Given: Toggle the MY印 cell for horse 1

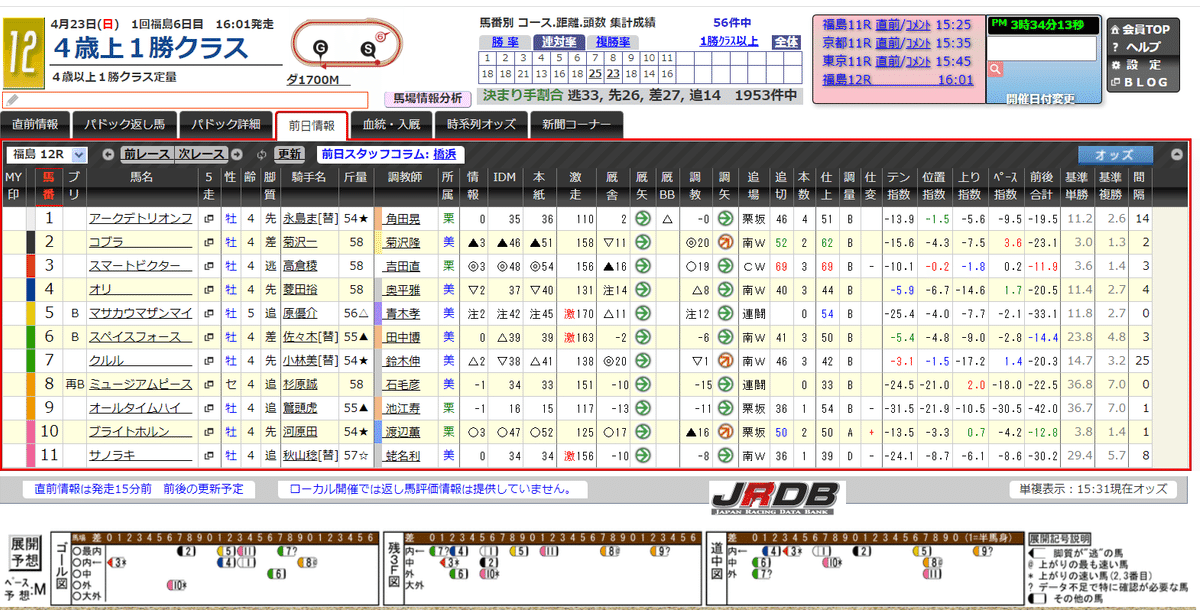Looking at the screenshot, I should click(14, 219).
